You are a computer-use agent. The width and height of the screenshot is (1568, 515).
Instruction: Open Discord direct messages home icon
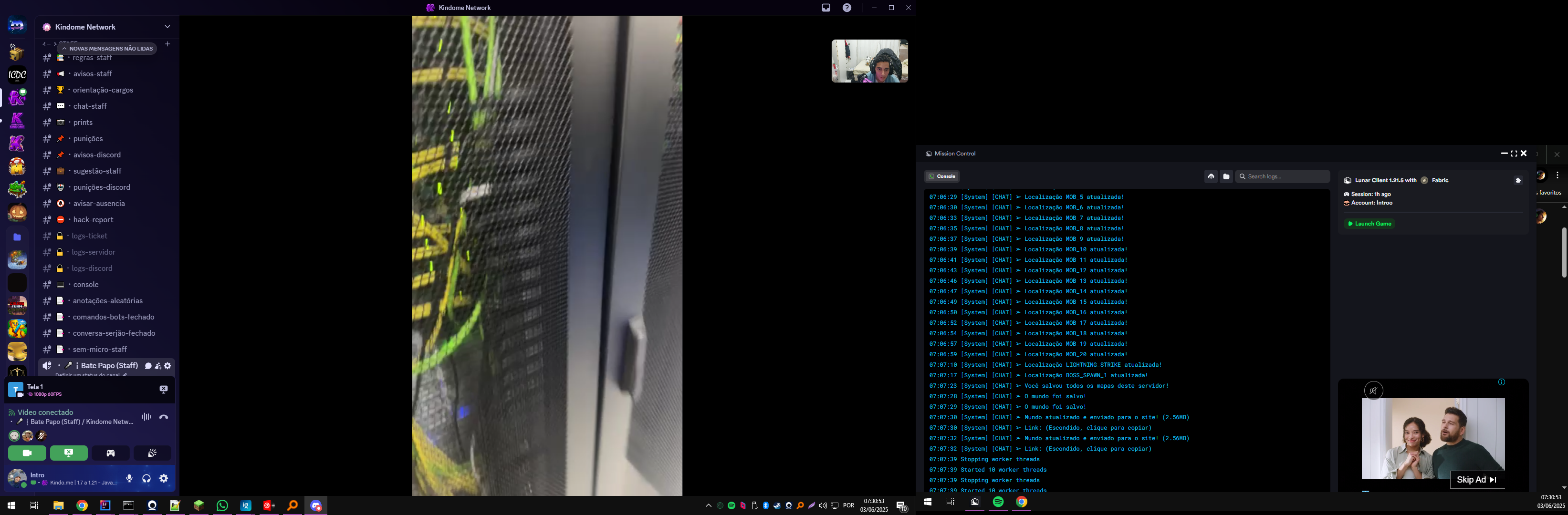click(x=17, y=26)
